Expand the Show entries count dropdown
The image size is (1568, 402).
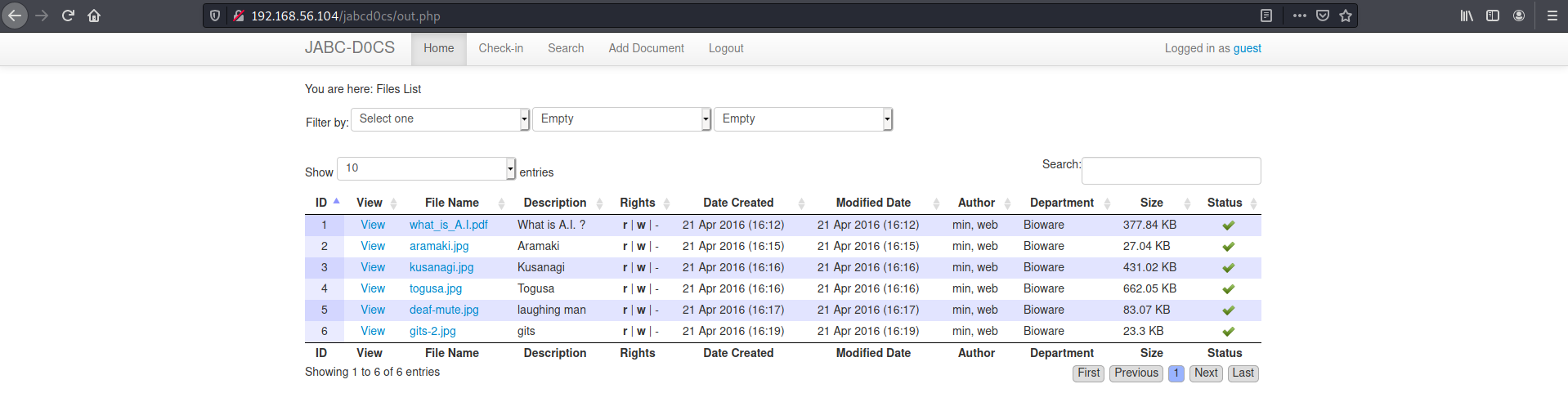coord(426,168)
